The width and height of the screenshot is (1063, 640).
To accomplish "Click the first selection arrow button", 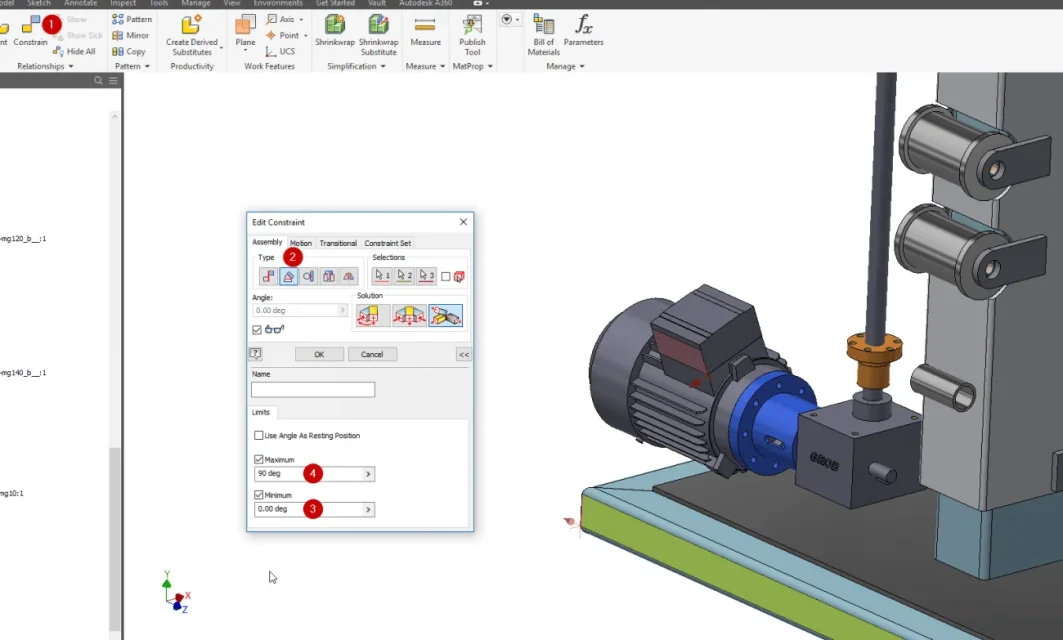I will coord(382,276).
